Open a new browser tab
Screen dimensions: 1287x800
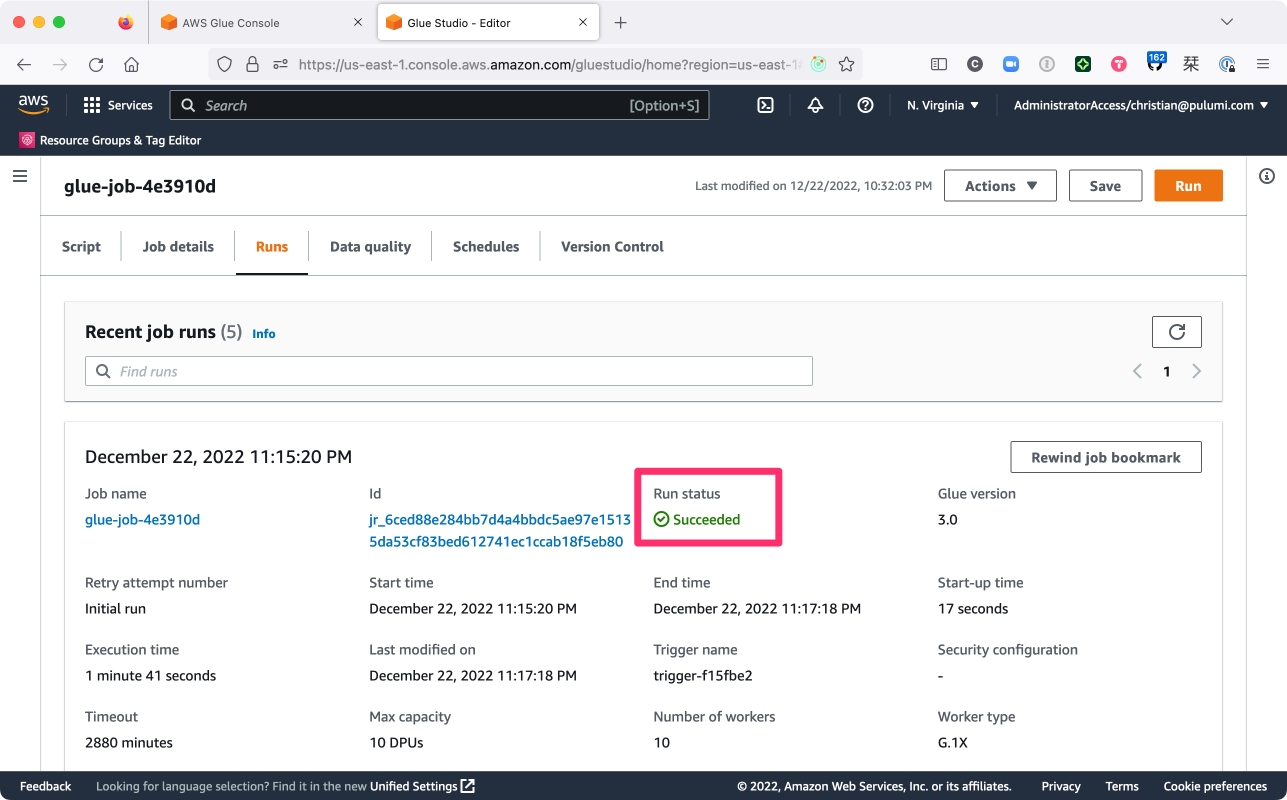621,22
